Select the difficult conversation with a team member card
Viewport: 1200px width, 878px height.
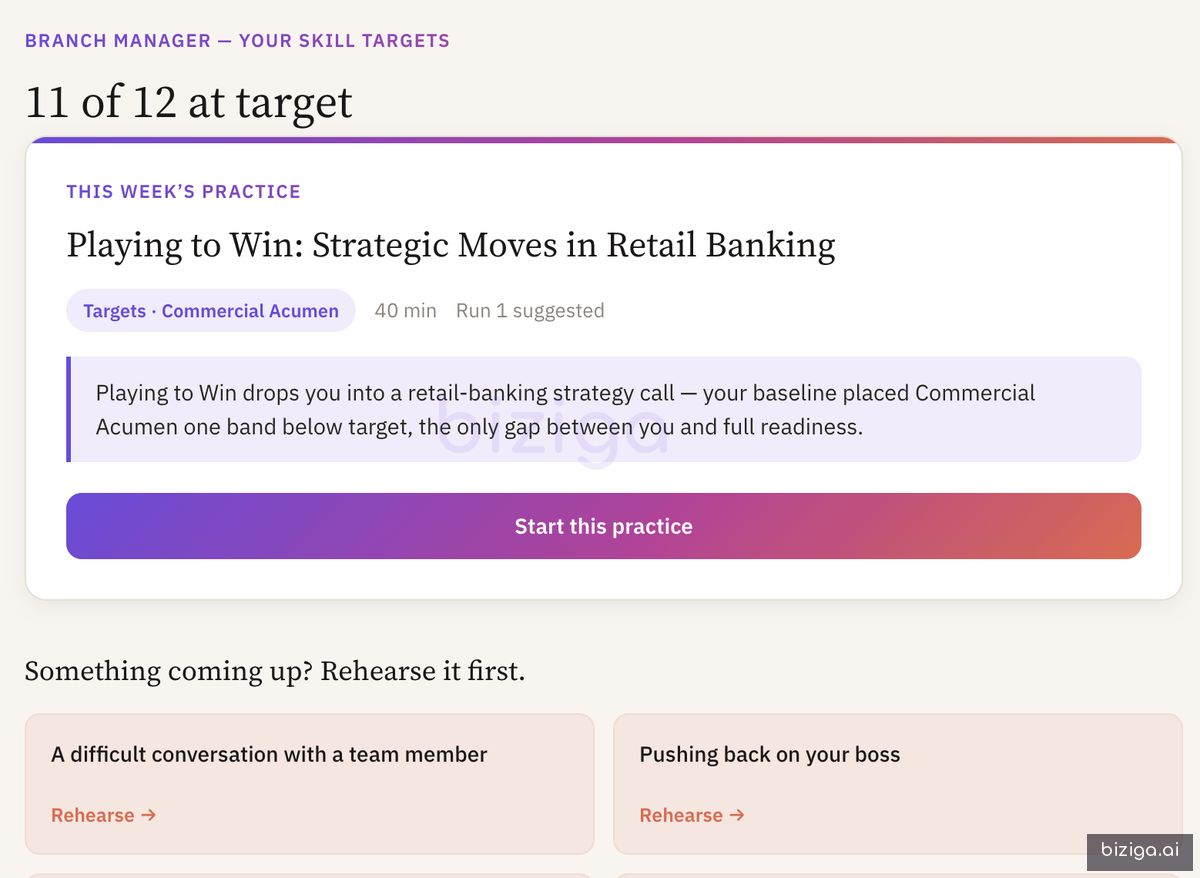coord(309,784)
